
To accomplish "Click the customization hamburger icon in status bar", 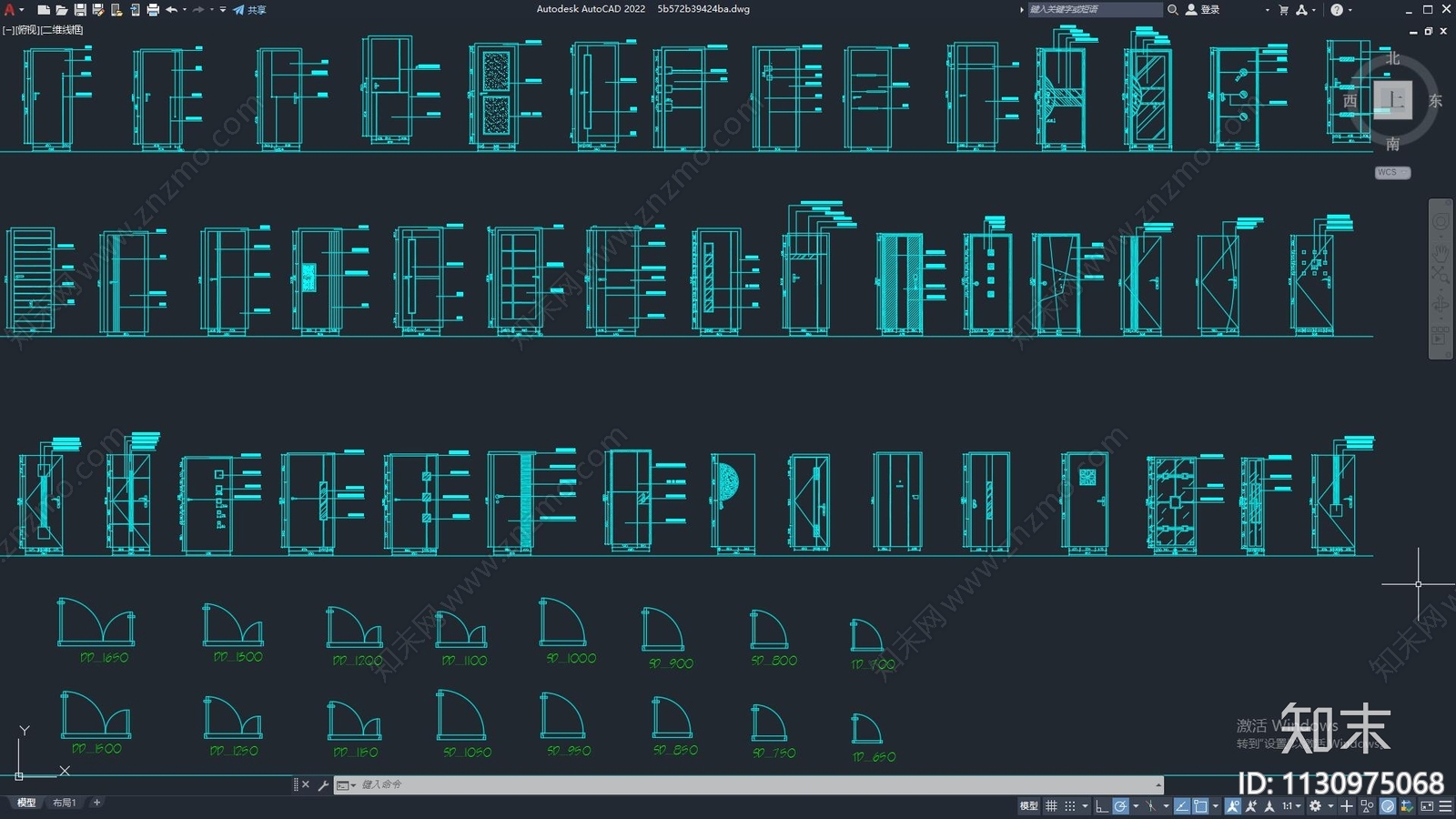I will [1445, 806].
